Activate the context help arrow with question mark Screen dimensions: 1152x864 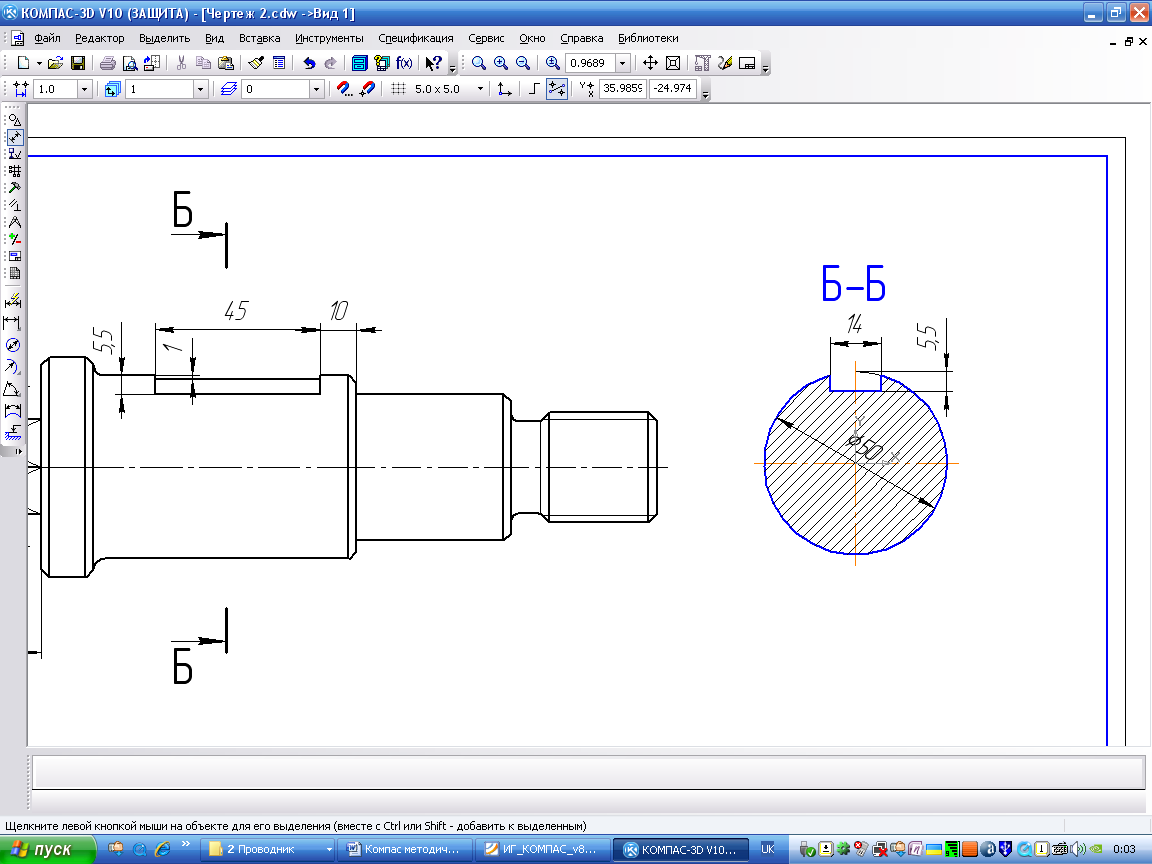[433, 63]
